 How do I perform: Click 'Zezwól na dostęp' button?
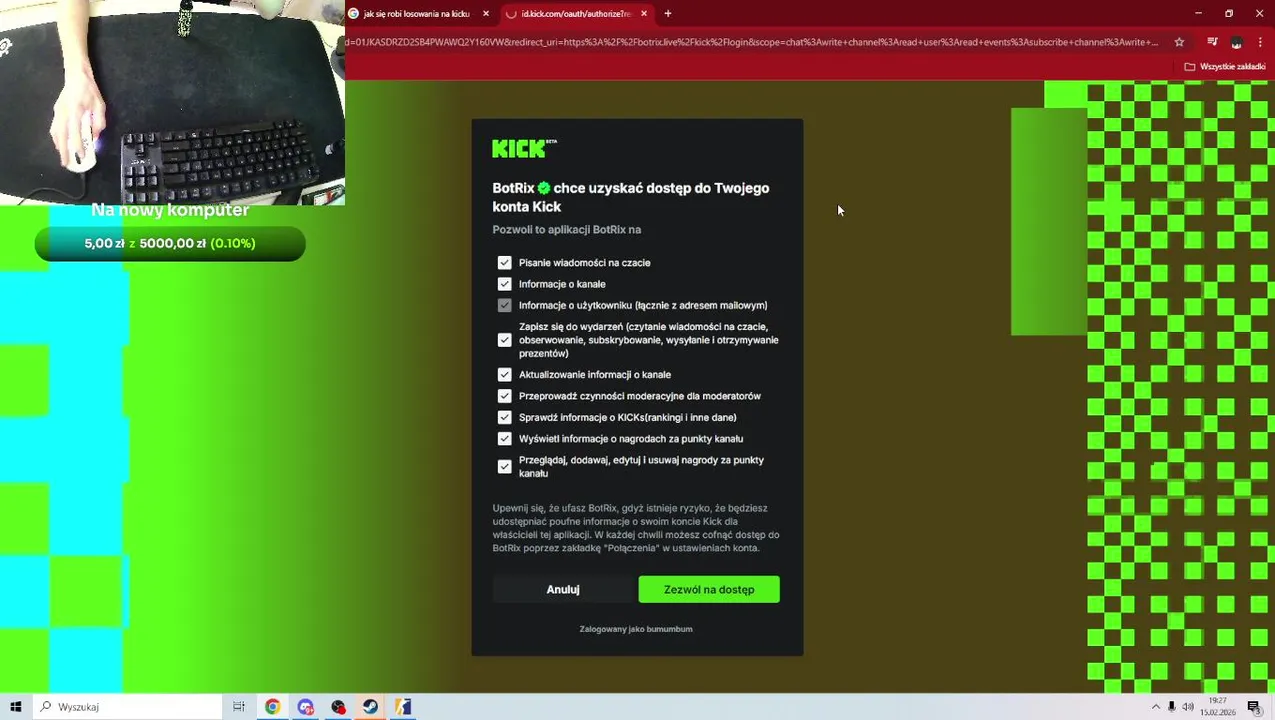tap(709, 589)
